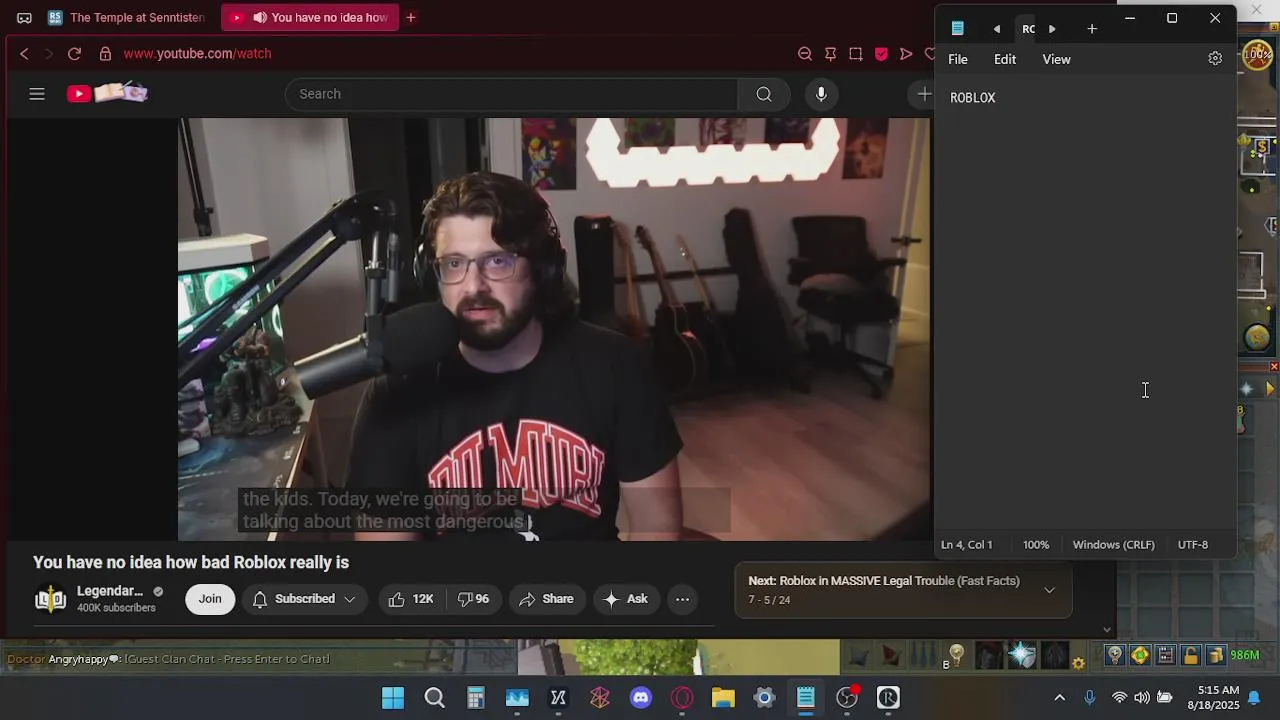Viewport: 1280px width, 720px height.
Task: Open Notepad Edit menu
Action: pos(1005,60)
